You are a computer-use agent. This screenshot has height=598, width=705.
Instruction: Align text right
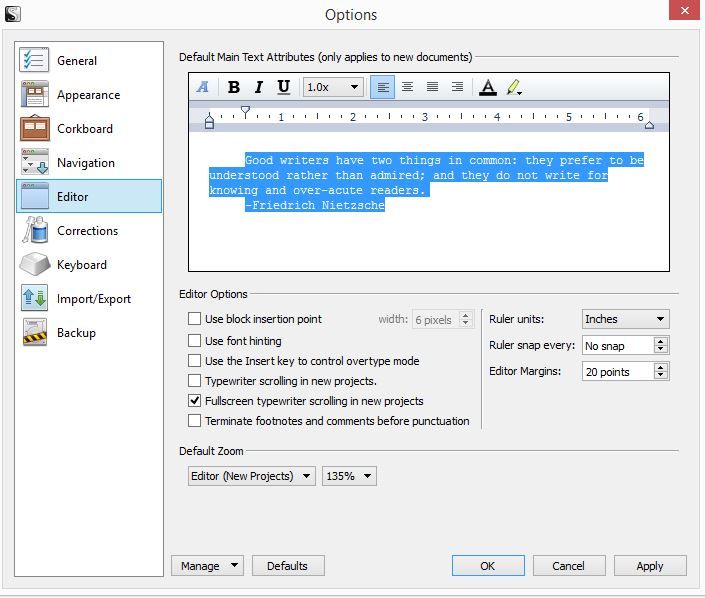[457, 87]
